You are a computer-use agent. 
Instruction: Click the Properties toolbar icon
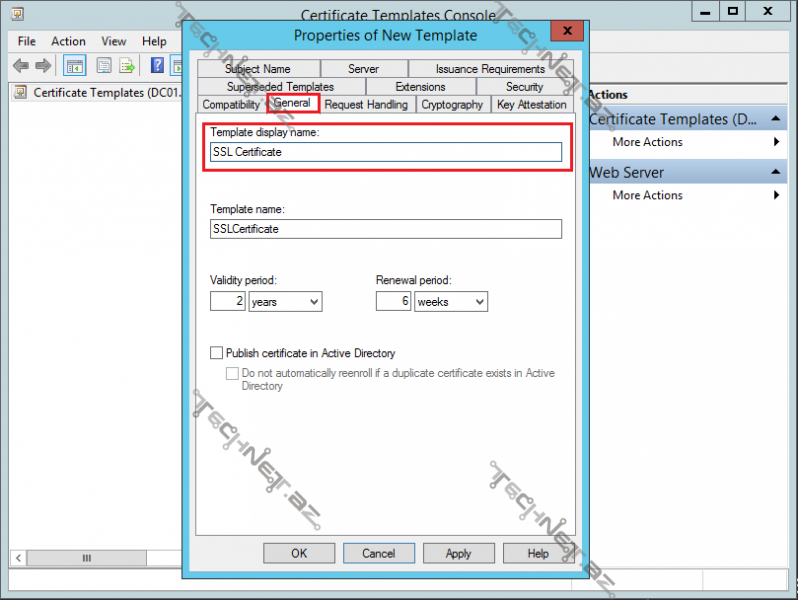(x=104, y=66)
